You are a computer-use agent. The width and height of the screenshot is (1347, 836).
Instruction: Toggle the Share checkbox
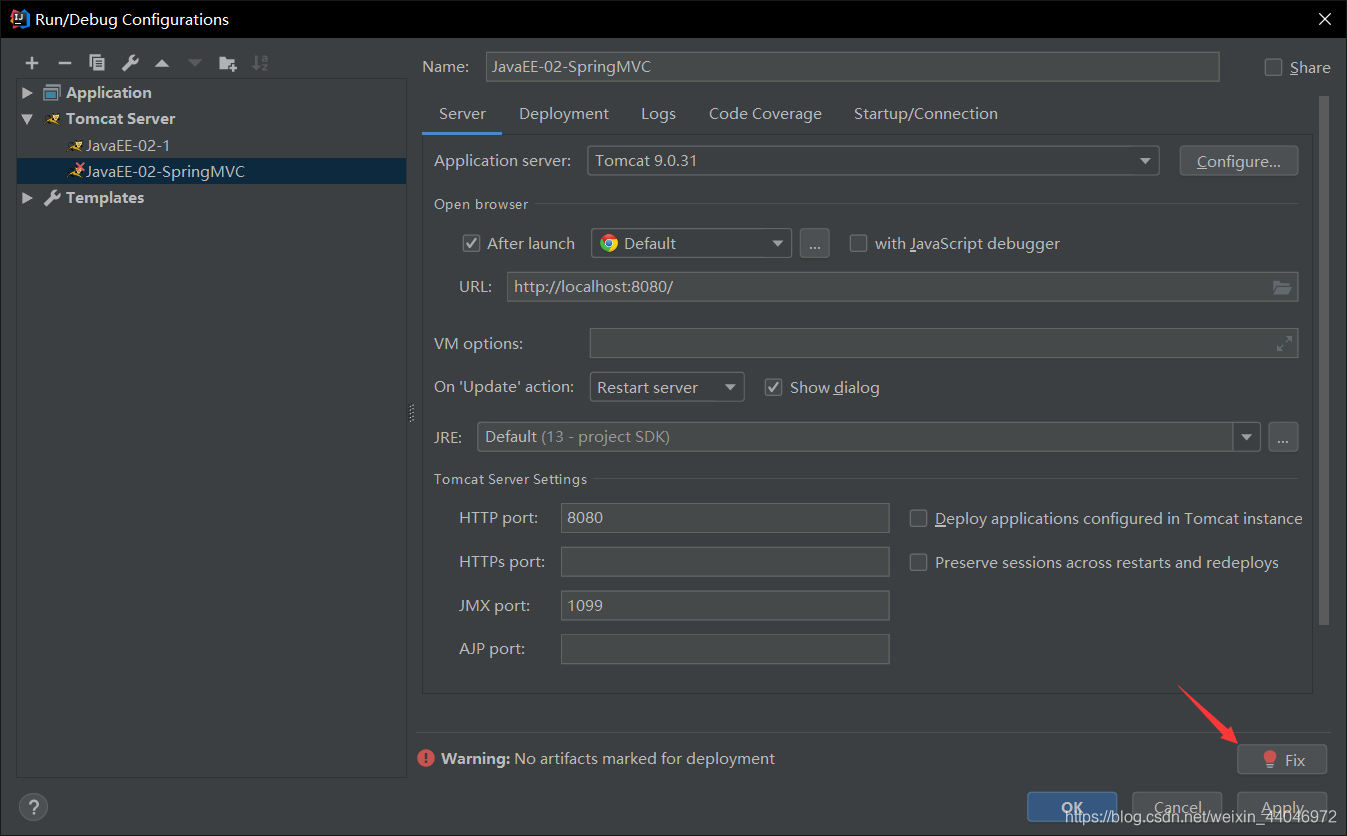(x=1273, y=67)
